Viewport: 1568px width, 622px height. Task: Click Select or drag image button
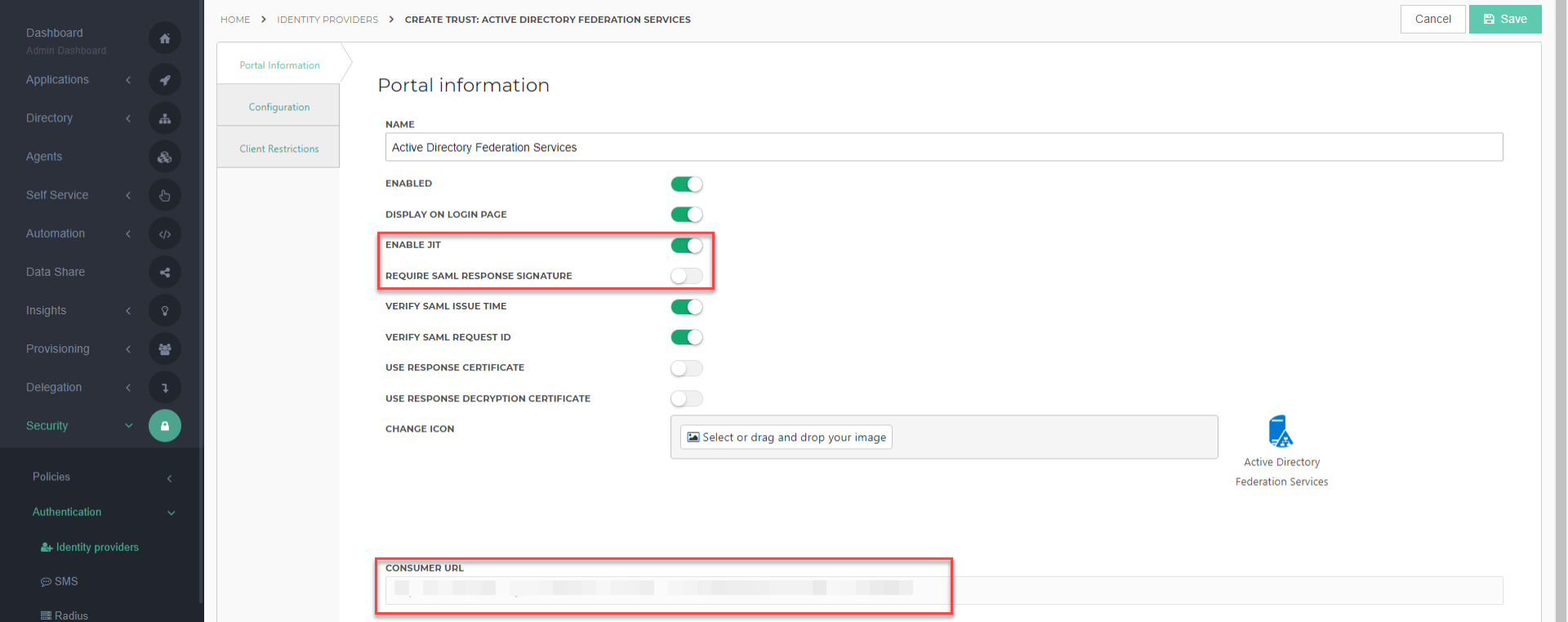tap(786, 438)
